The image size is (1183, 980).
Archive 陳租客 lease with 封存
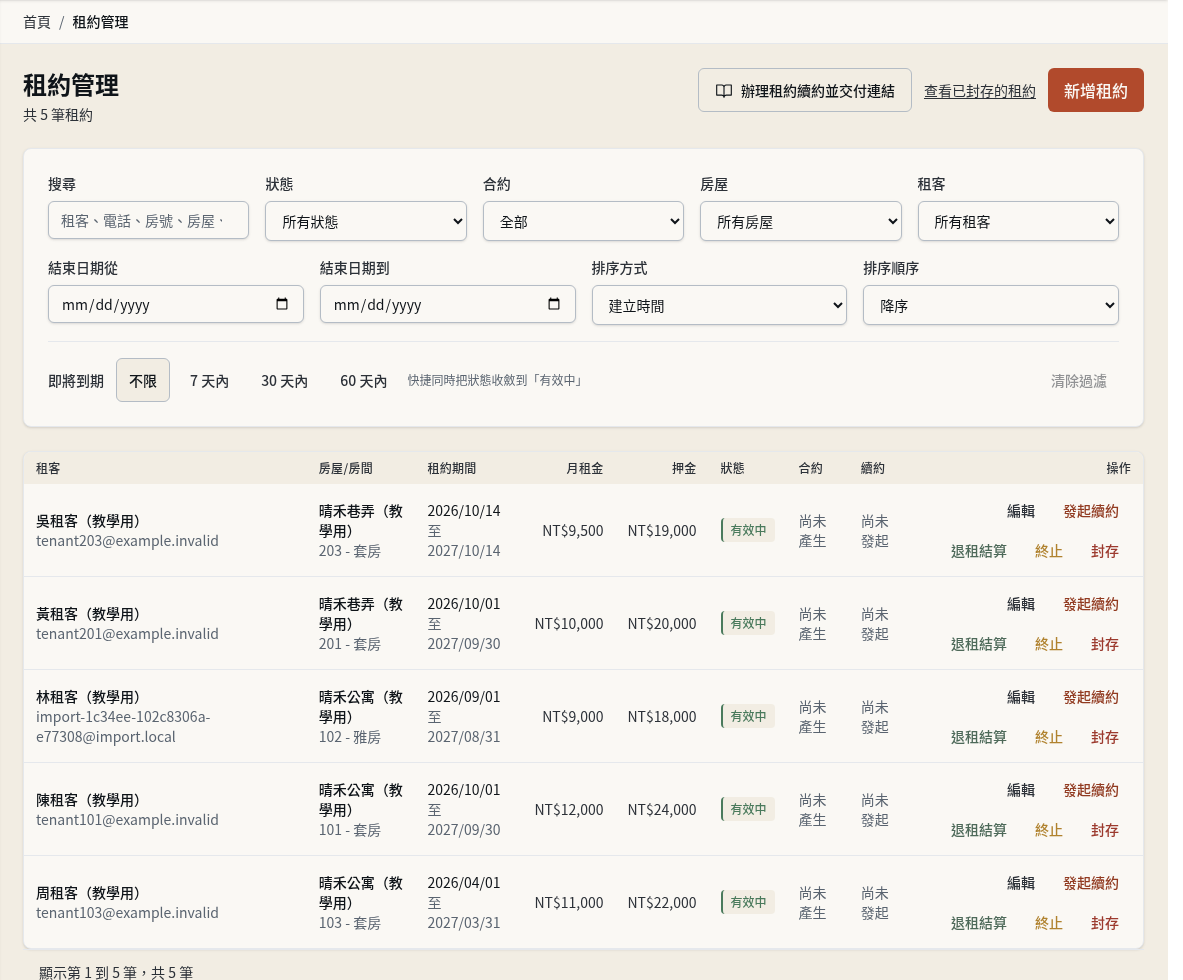point(1105,830)
